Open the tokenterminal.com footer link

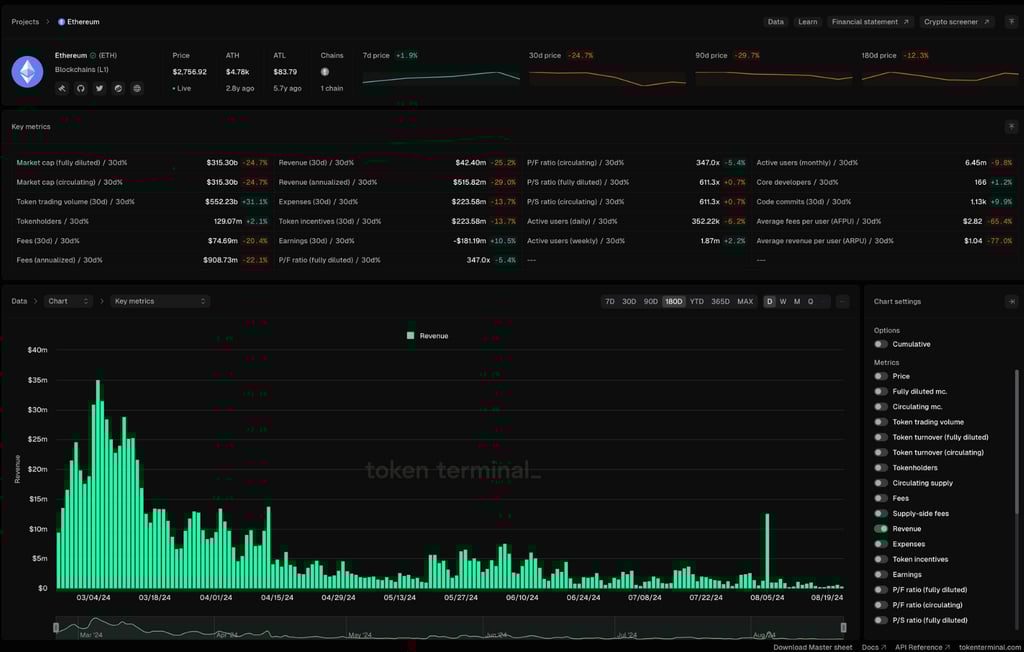990,647
